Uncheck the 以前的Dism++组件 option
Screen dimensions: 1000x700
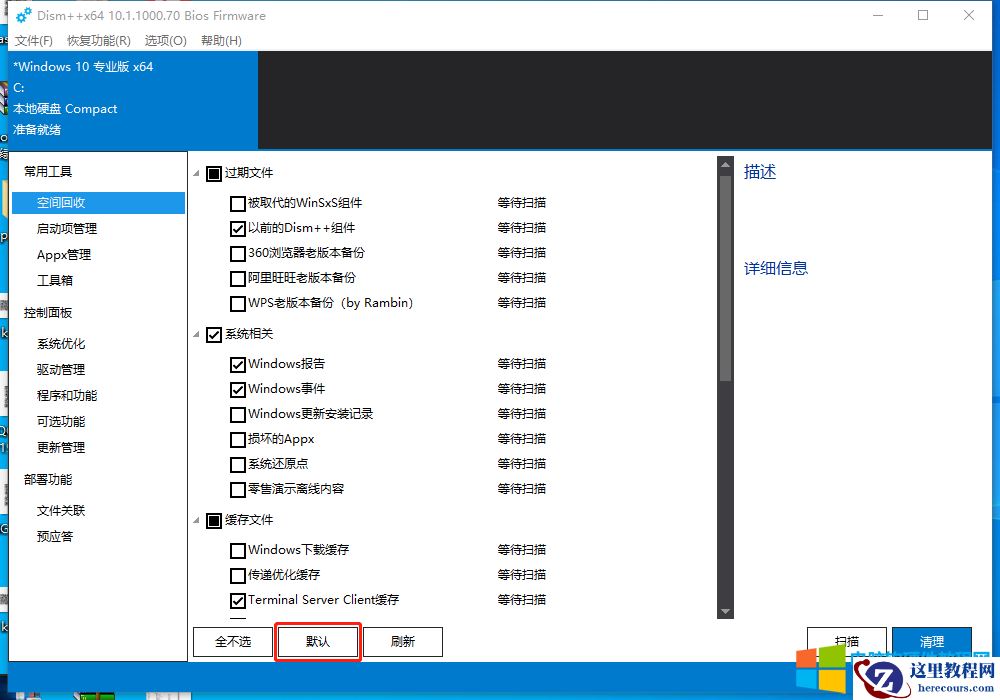(237, 228)
